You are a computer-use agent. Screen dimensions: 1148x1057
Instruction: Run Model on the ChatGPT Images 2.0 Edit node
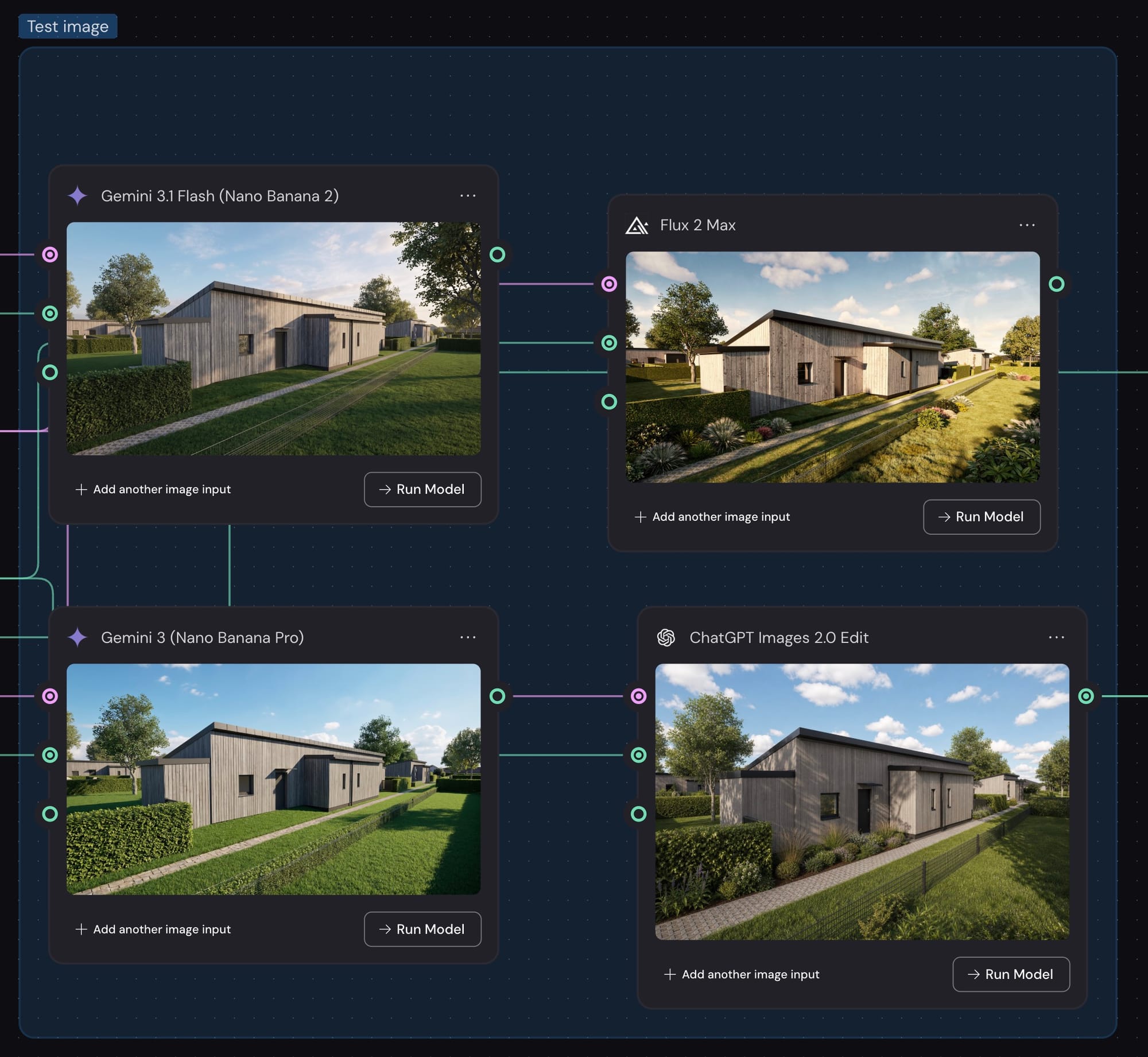pyautogui.click(x=1011, y=974)
